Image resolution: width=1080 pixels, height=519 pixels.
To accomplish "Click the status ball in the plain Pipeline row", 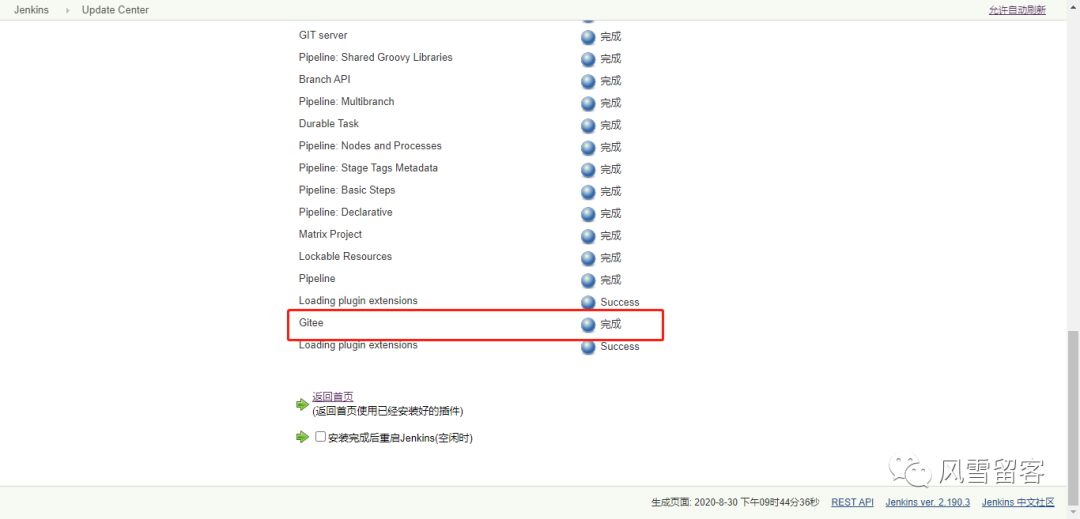I will (588, 280).
